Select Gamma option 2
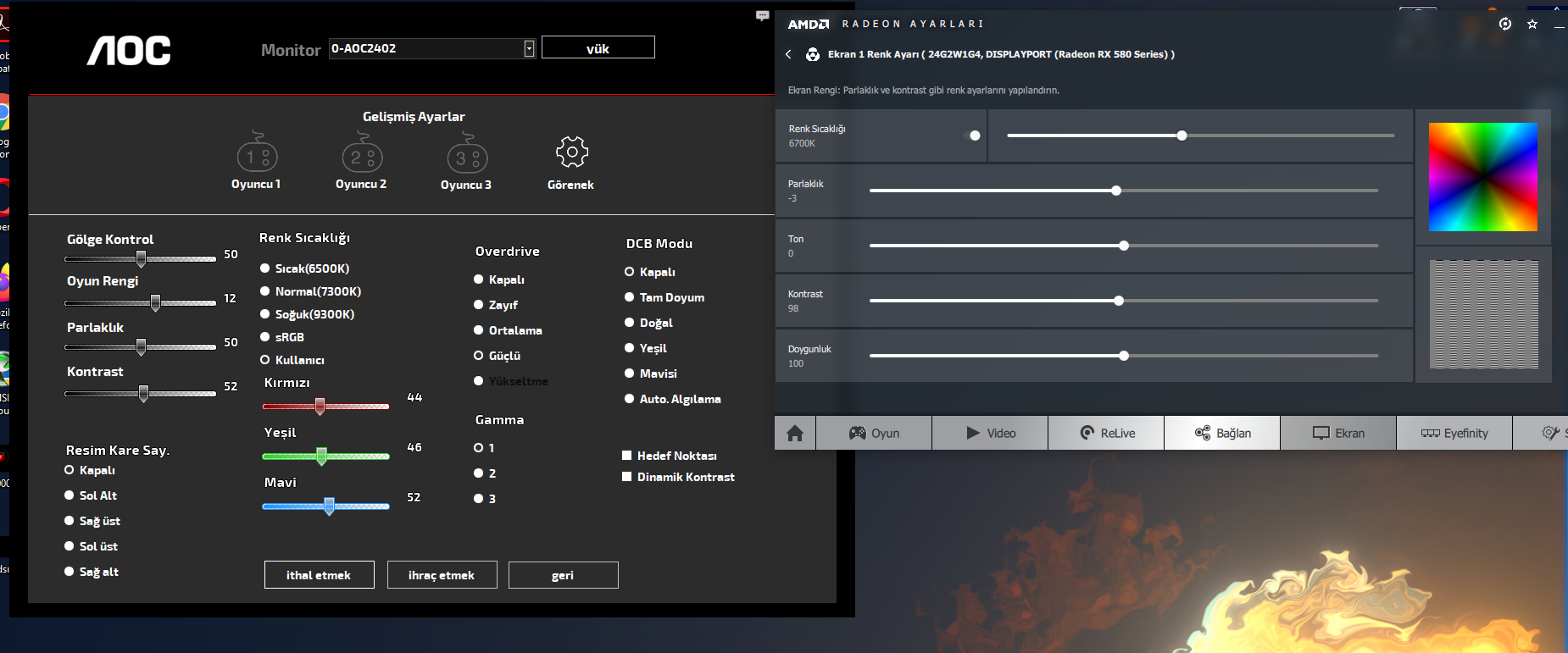Image resolution: width=1568 pixels, height=653 pixels. pos(479,473)
